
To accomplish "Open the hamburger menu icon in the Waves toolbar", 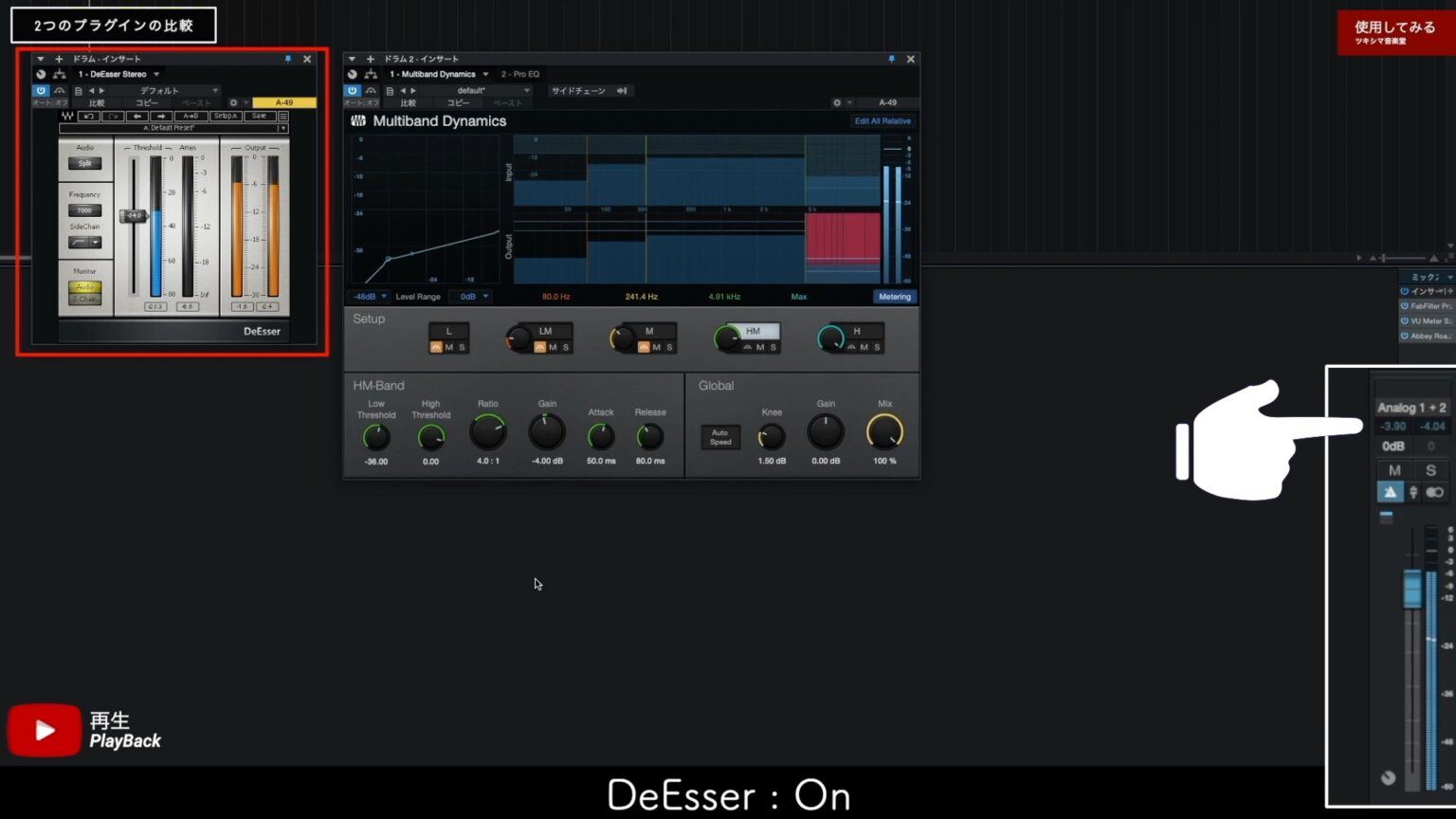I will click(284, 116).
